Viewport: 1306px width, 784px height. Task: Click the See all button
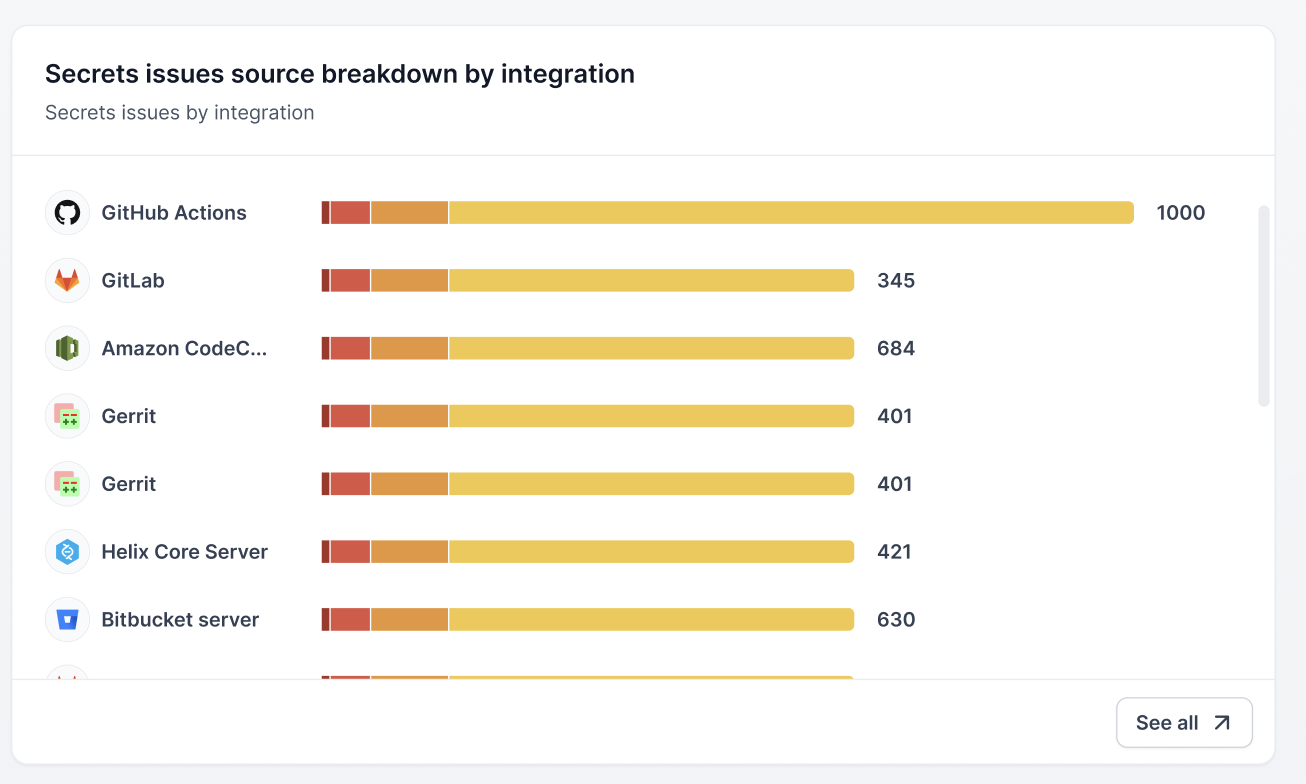[1184, 722]
